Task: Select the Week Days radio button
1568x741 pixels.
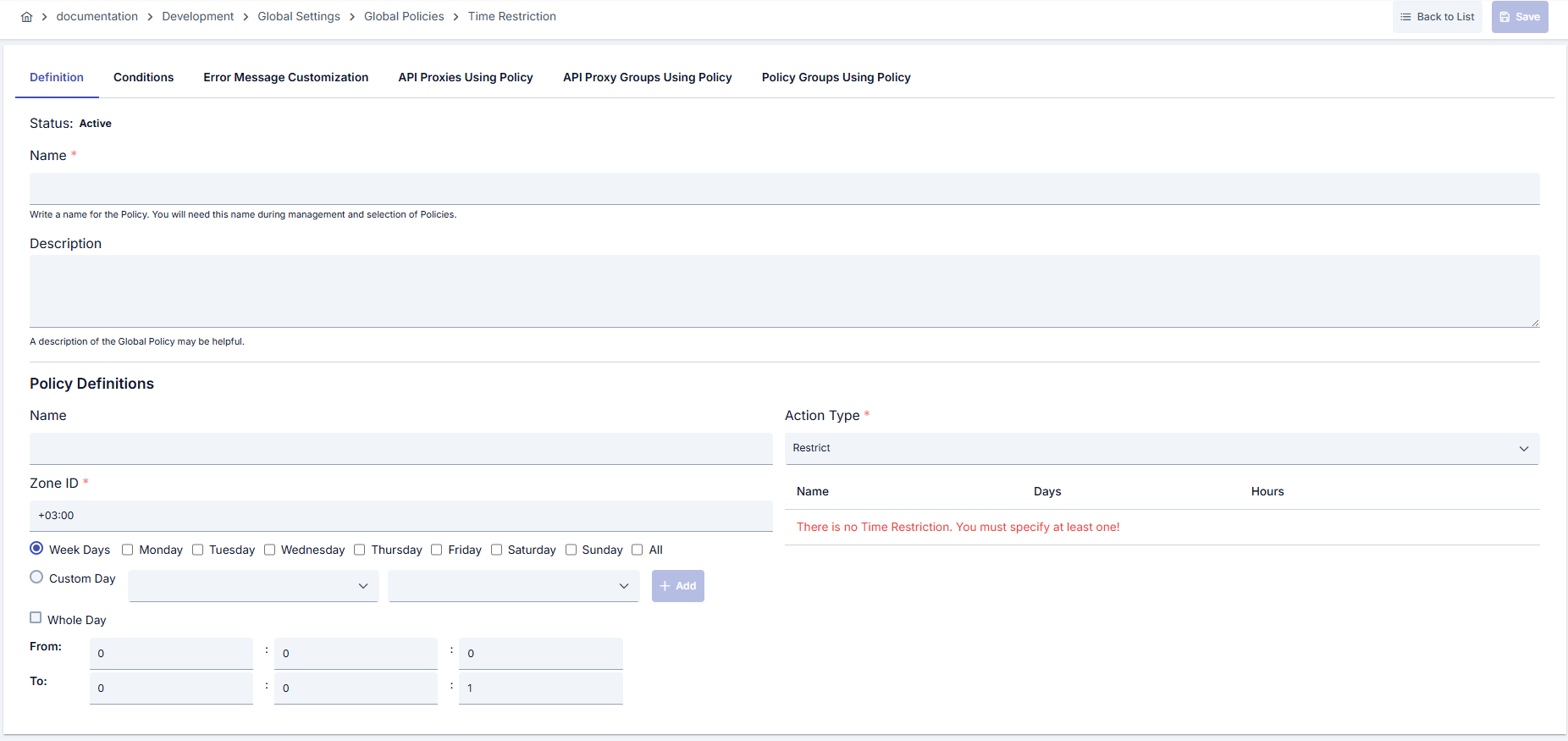Action: pos(36,549)
